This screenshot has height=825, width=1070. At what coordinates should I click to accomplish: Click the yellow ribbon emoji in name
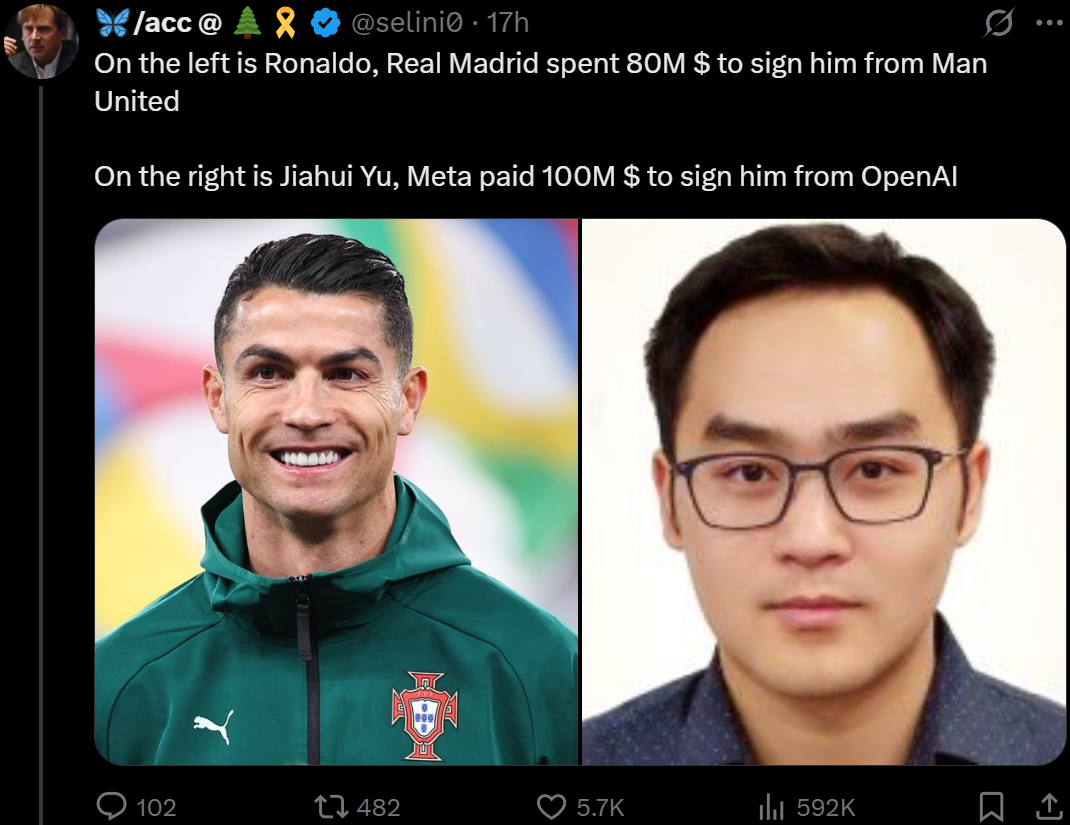point(285,23)
